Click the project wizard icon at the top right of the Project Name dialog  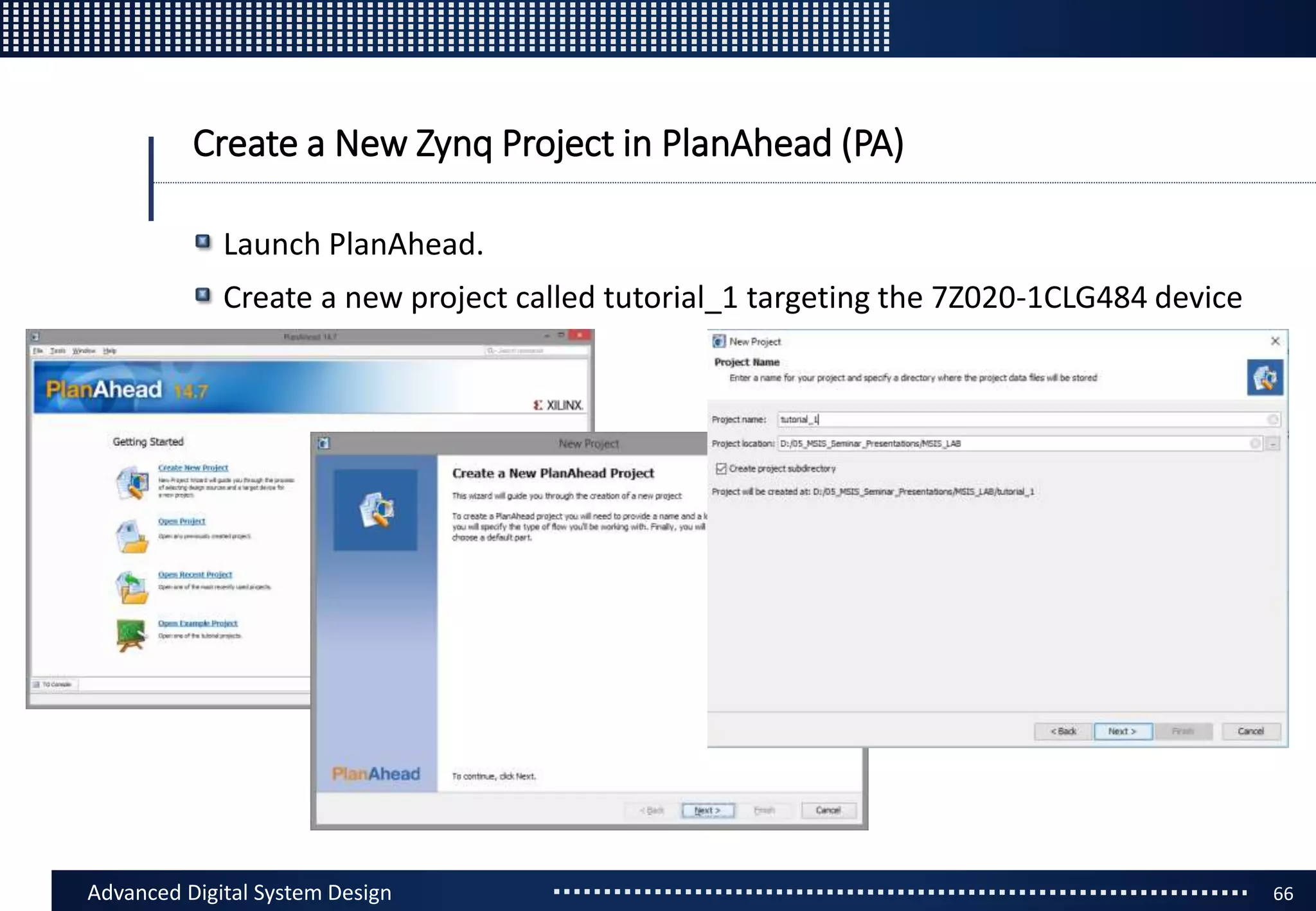[x=1265, y=377]
